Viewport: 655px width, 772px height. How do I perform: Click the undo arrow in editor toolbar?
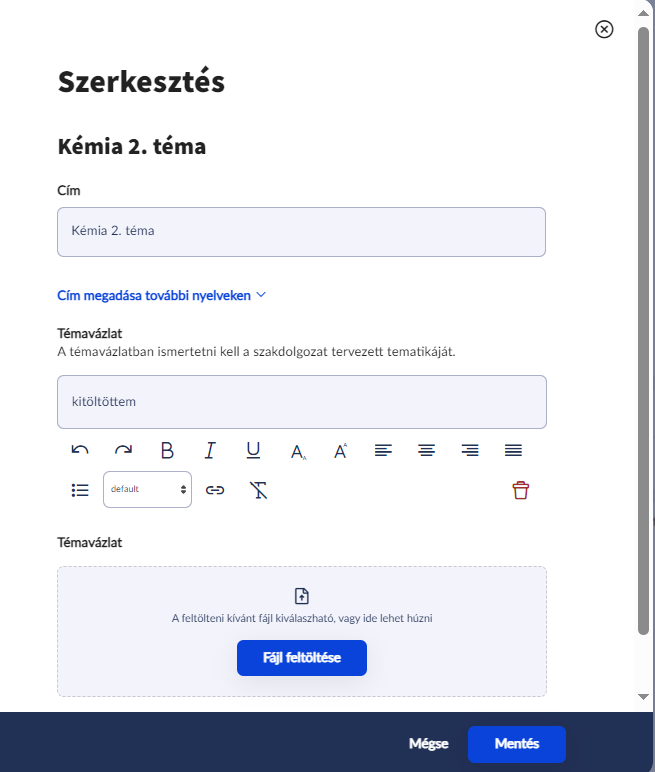click(80, 451)
